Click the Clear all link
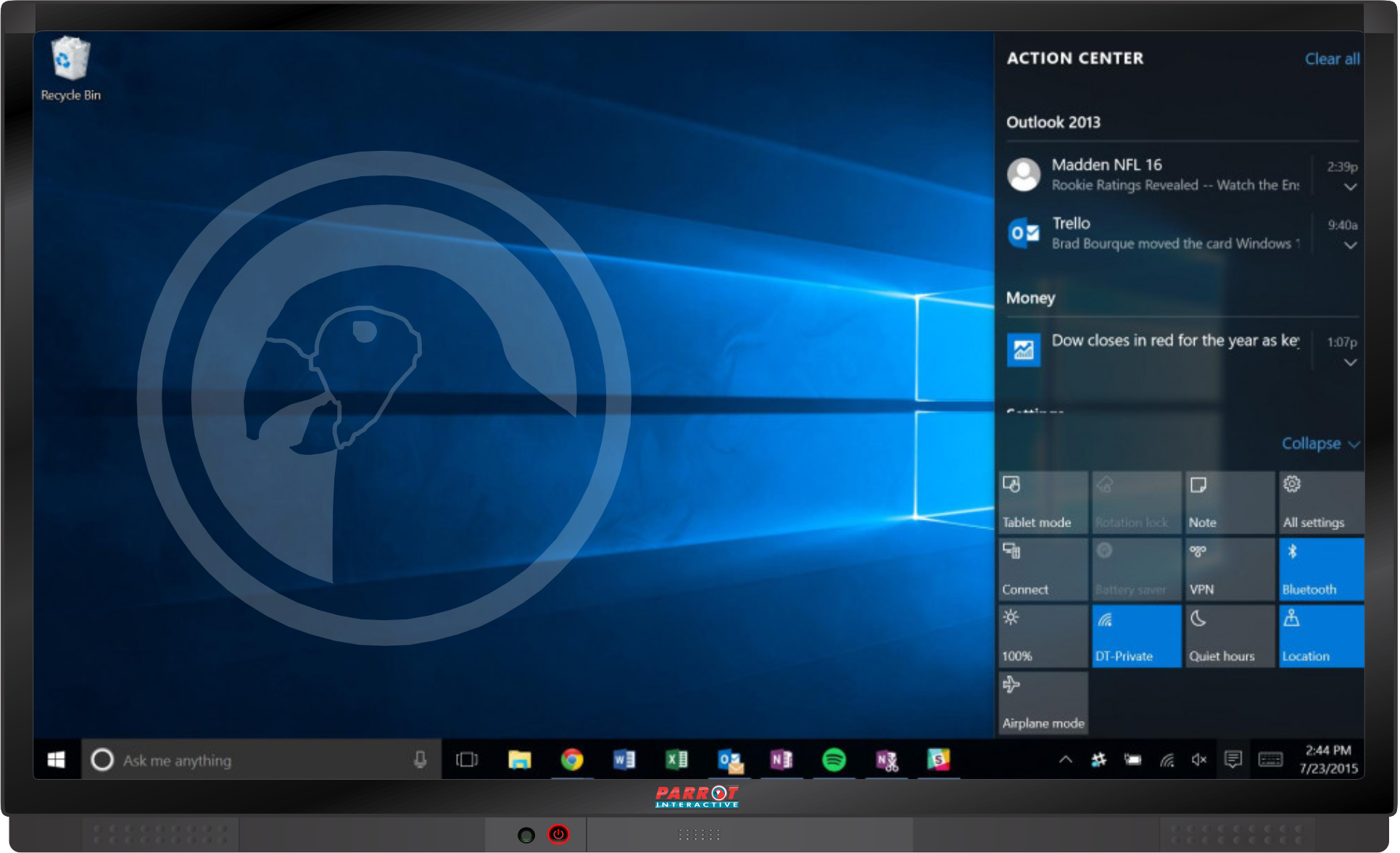 coord(1332,59)
